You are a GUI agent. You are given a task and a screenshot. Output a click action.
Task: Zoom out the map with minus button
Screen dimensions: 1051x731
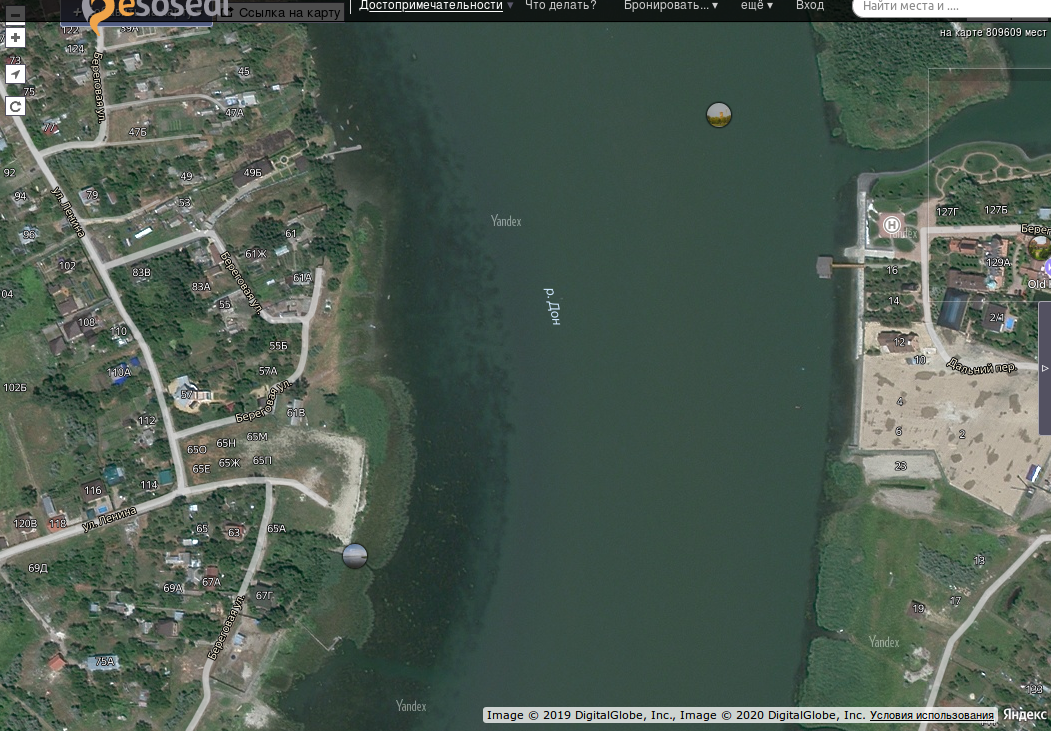pos(15,13)
